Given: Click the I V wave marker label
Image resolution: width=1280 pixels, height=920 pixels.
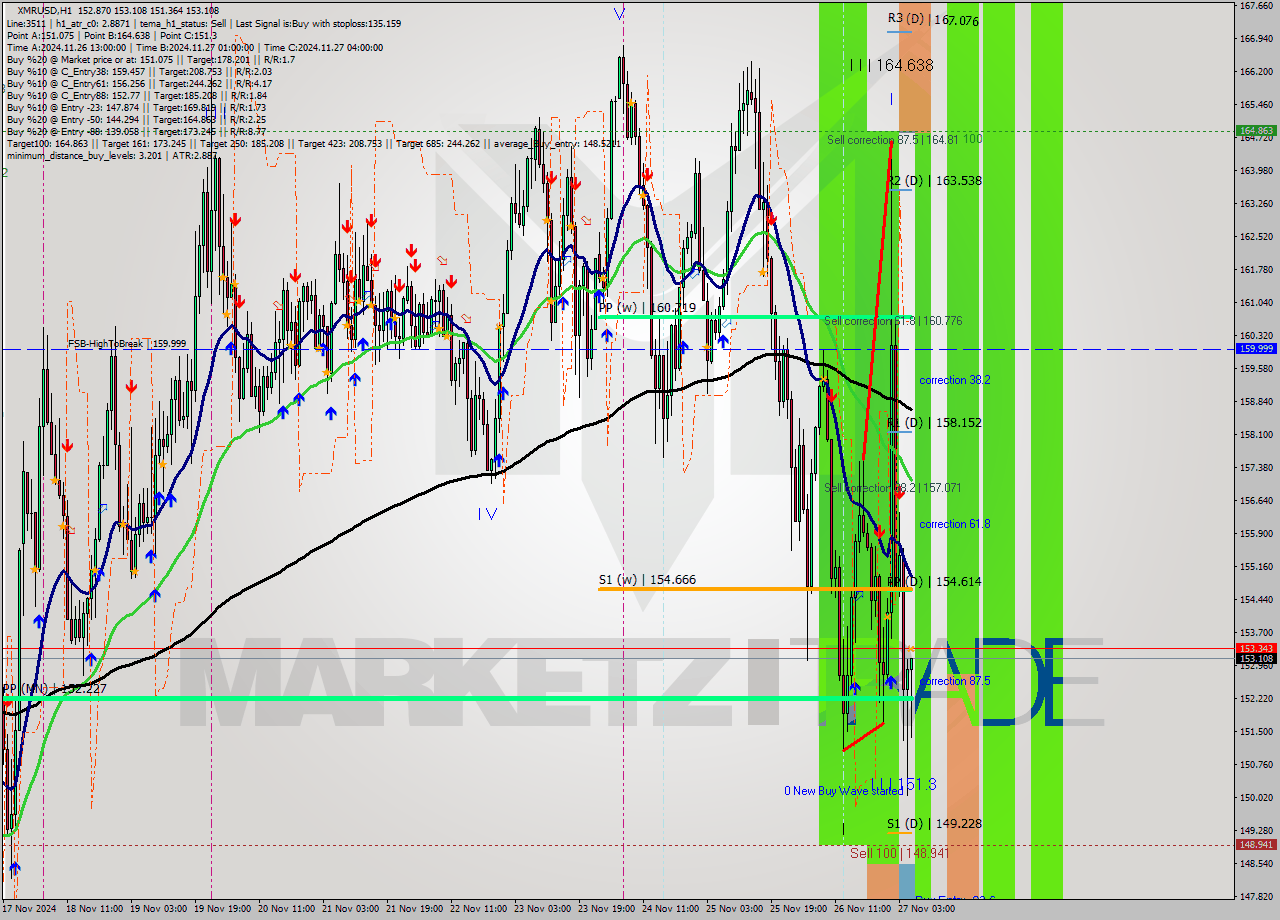Looking at the screenshot, I should point(487,514).
